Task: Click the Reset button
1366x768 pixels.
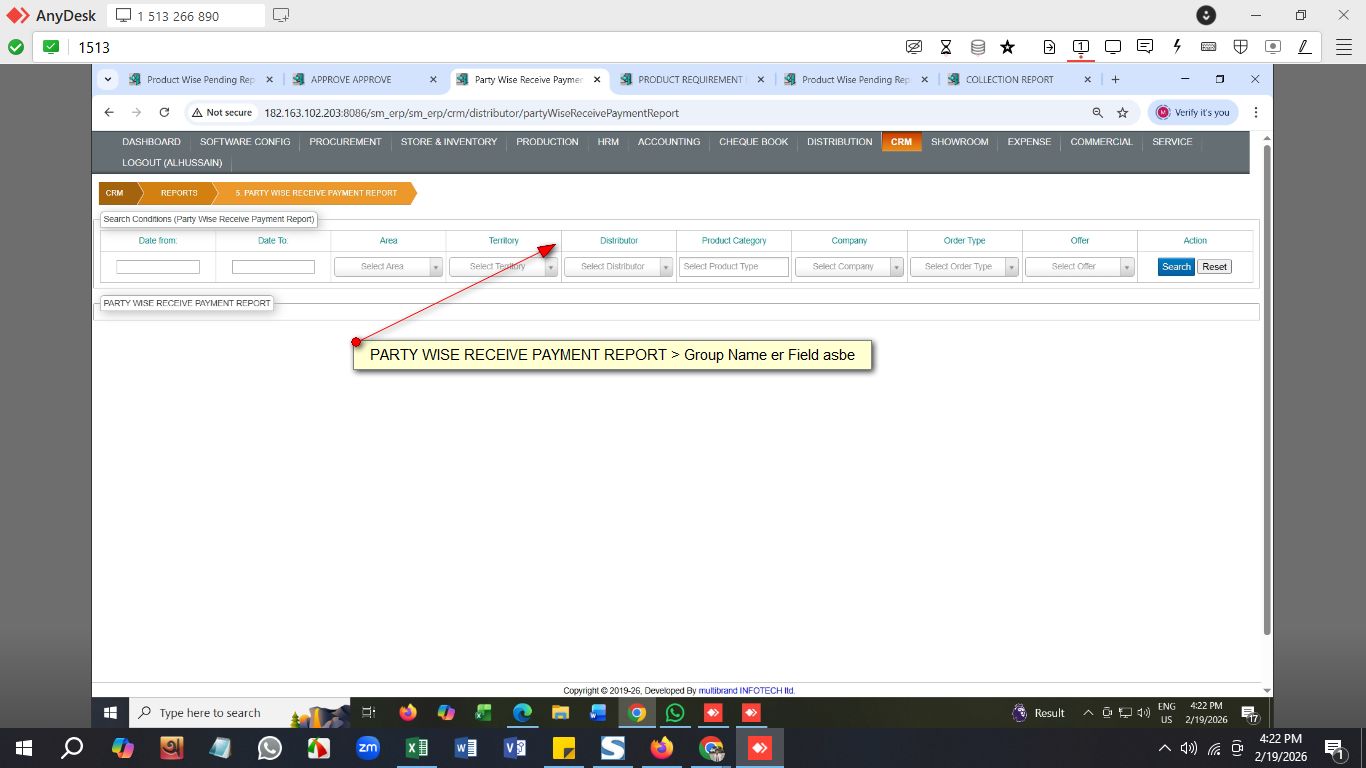Action: [1215, 267]
